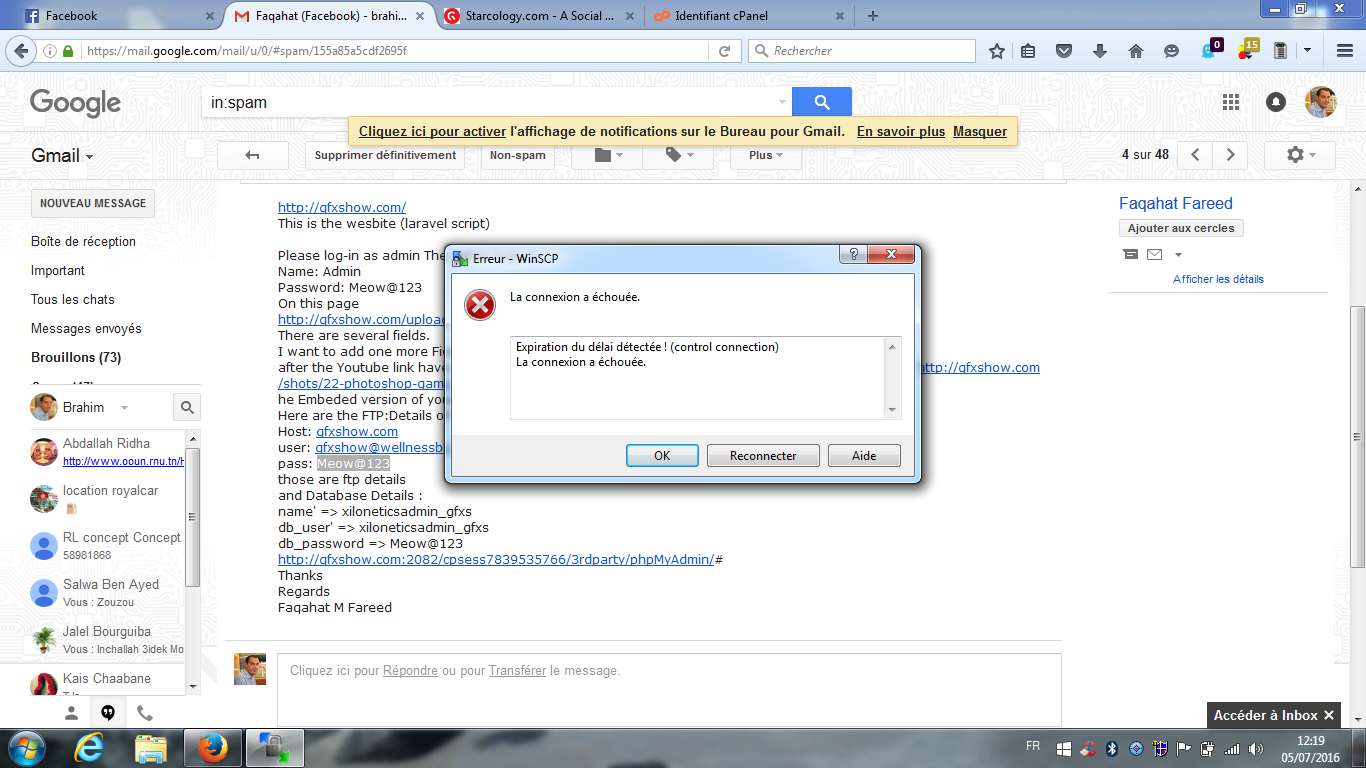The height and width of the screenshot is (768, 1366).
Task: Expand the Brahim chat status dropdown
Action: pyautogui.click(x=124, y=408)
